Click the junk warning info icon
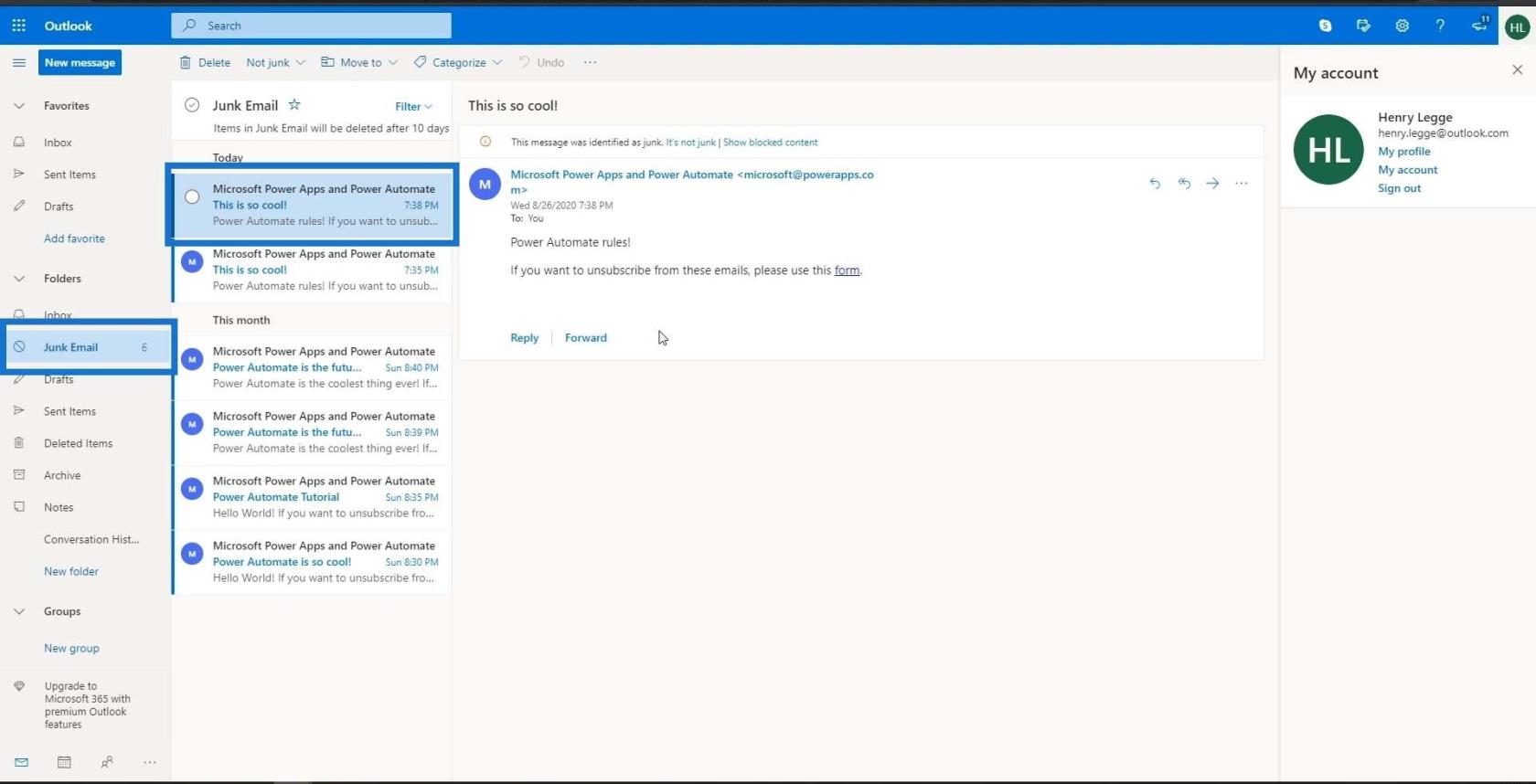The image size is (1536, 784). point(485,142)
